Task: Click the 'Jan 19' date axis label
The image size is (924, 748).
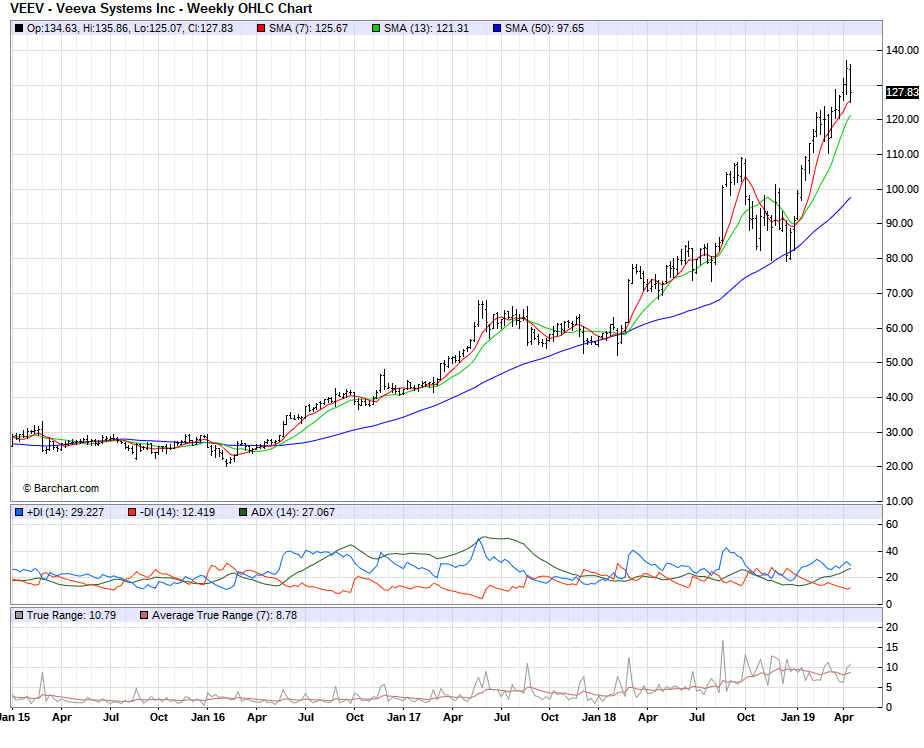Action: pyautogui.click(x=798, y=717)
